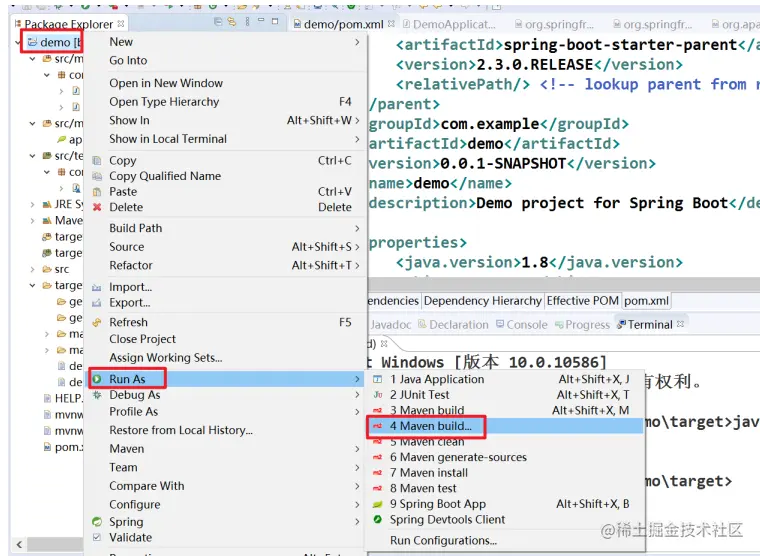Image resolution: width=760 pixels, height=556 pixels.
Task: Click the HELP file icon in tree
Action: 47,398
